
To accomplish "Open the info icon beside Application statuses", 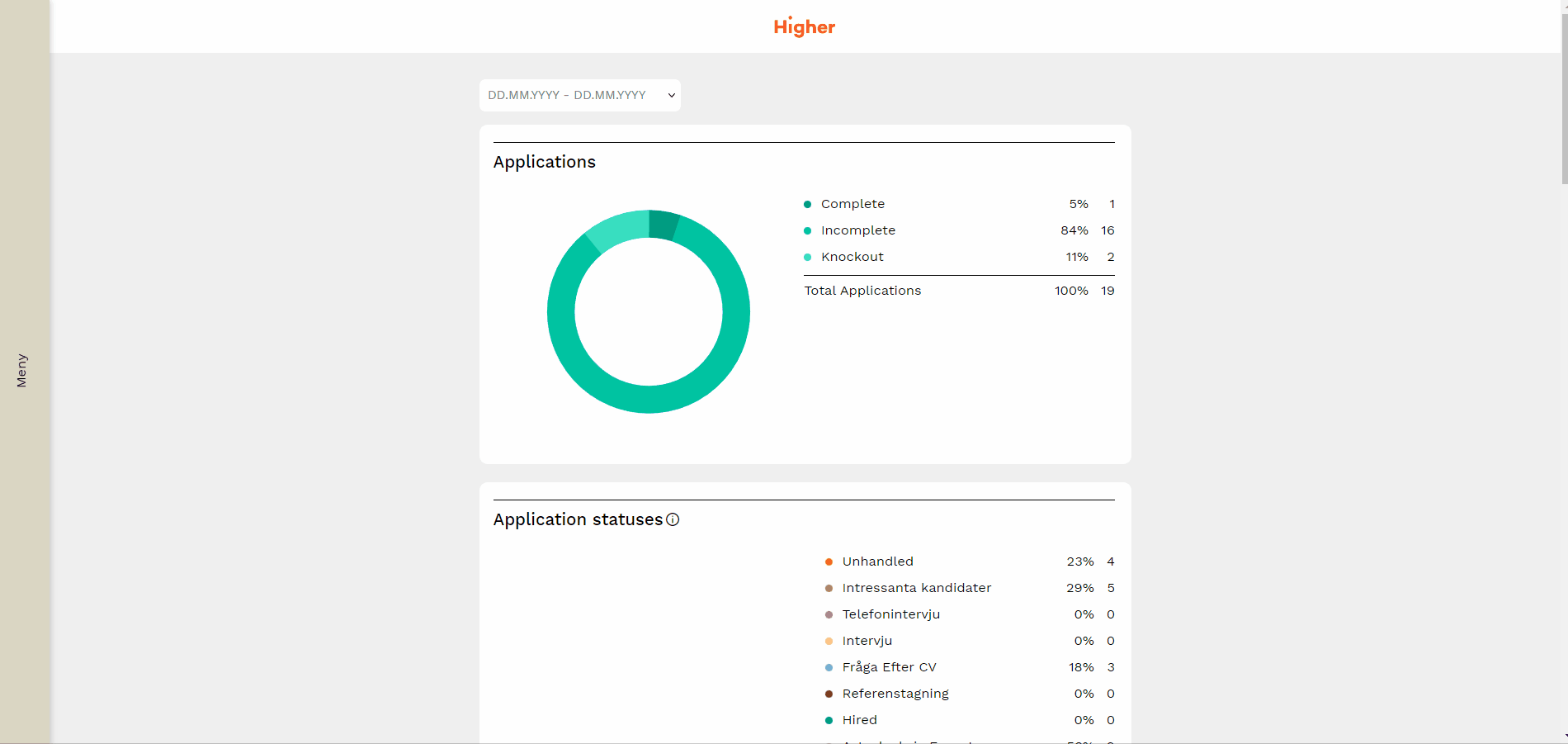I will 673,519.
